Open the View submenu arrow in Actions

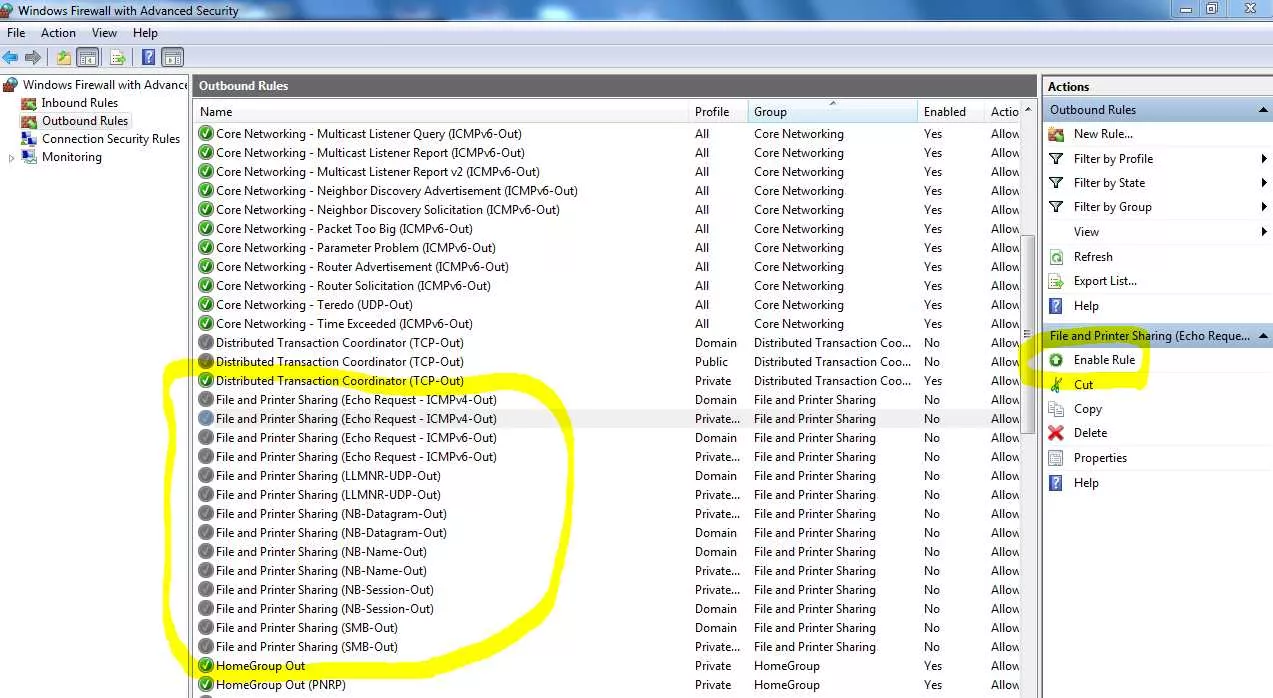click(x=1264, y=232)
